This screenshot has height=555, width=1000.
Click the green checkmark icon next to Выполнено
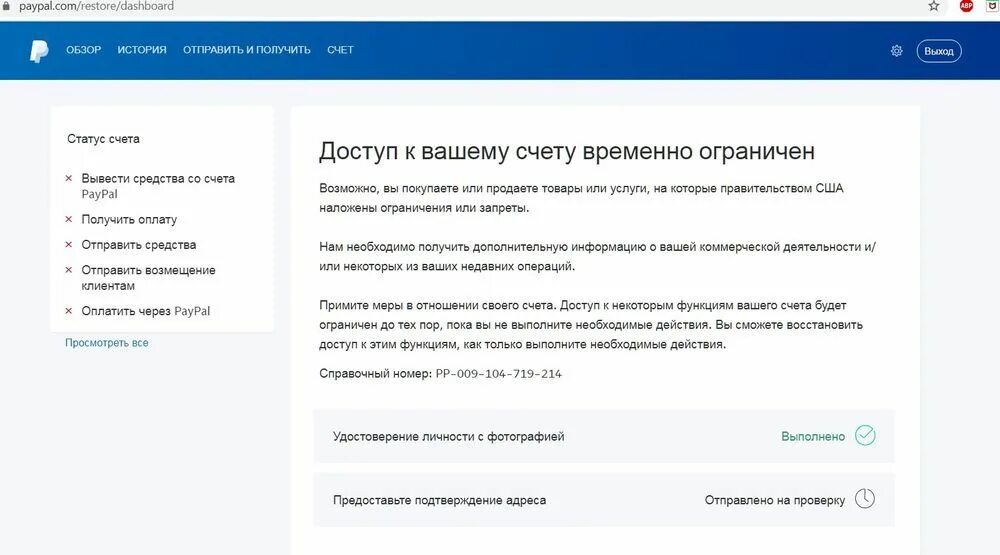pos(865,436)
